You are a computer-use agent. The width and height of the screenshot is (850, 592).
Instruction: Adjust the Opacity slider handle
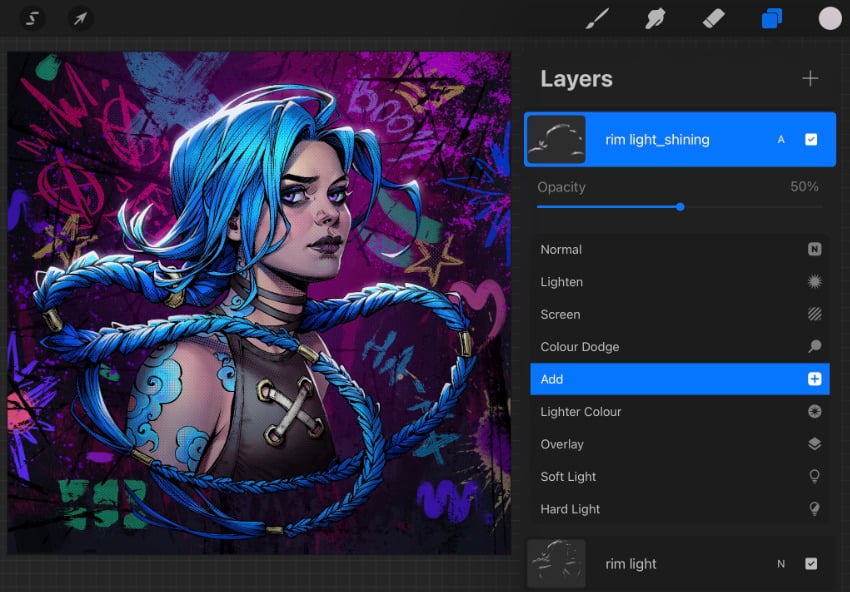point(680,207)
